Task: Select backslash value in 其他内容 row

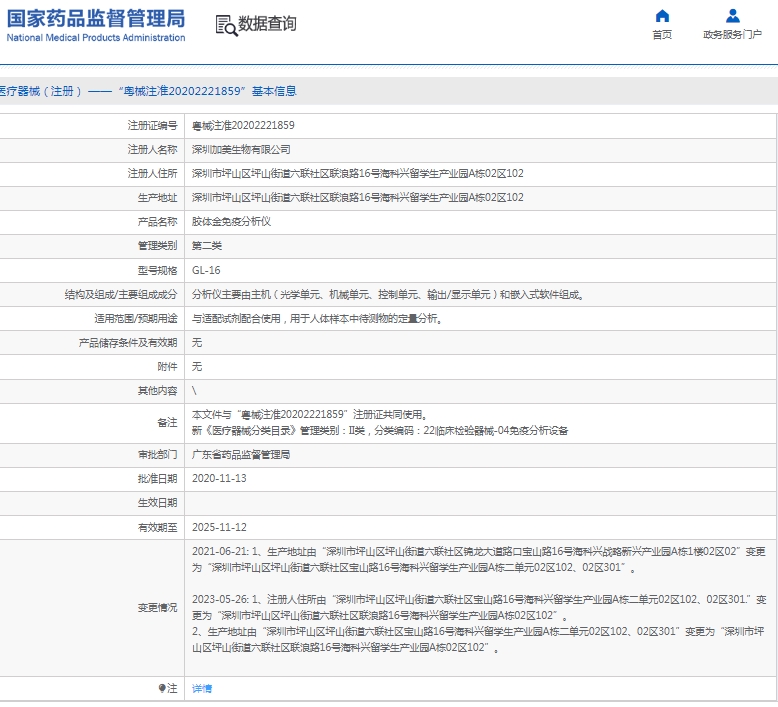Action: [x=194, y=390]
